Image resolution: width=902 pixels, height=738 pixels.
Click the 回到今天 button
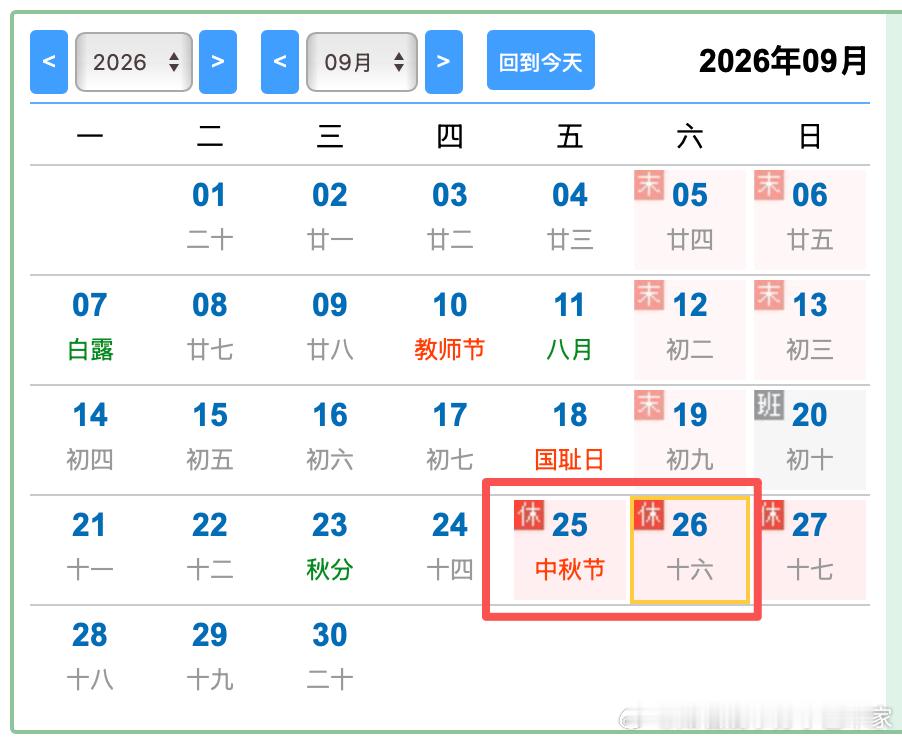(541, 60)
